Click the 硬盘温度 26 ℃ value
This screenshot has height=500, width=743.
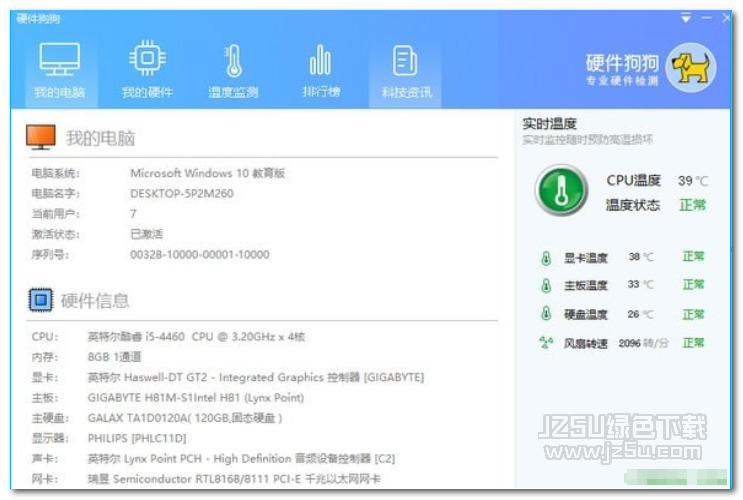(641, 314)
